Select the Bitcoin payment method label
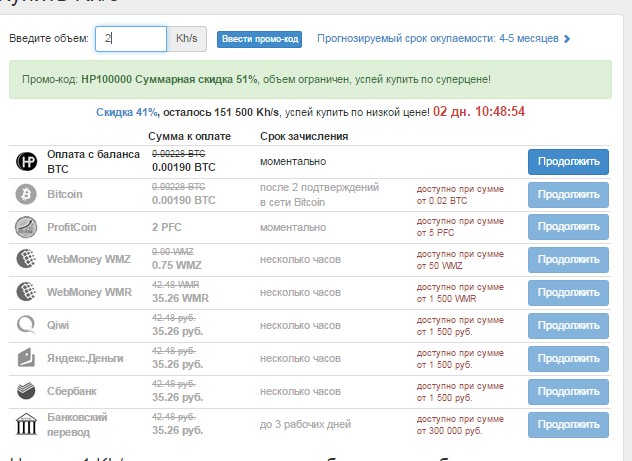The image size is (632, 461). (x=64, y=194)
